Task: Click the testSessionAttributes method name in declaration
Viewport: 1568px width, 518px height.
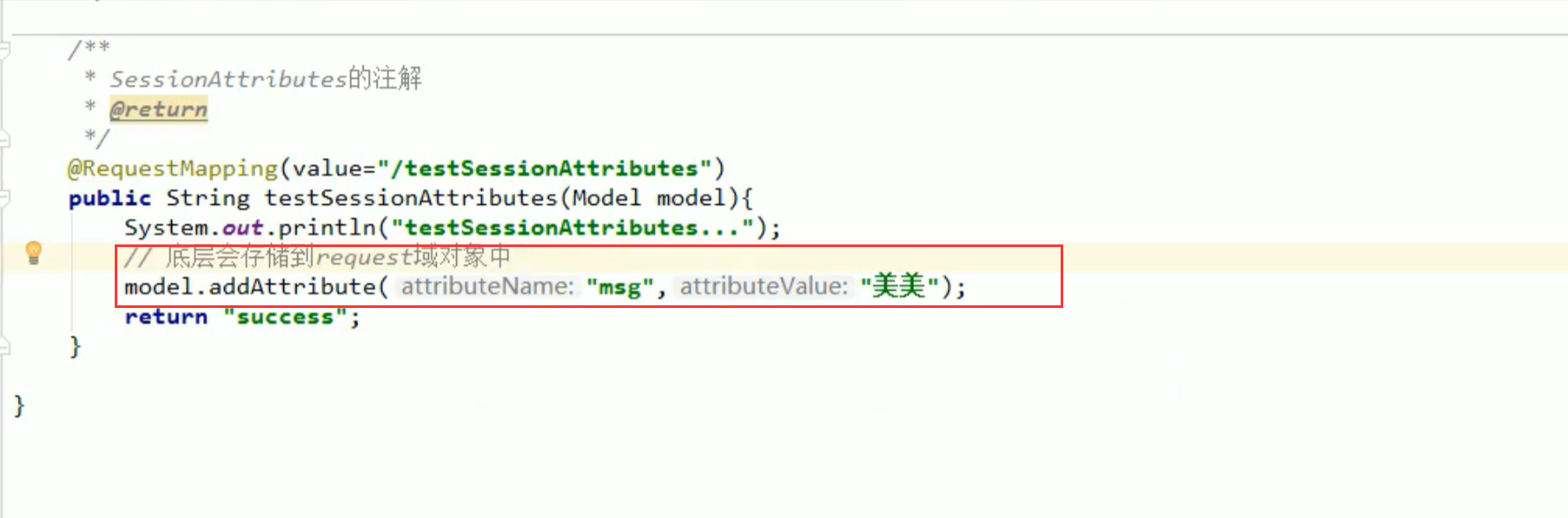Action: click(411, 198)
